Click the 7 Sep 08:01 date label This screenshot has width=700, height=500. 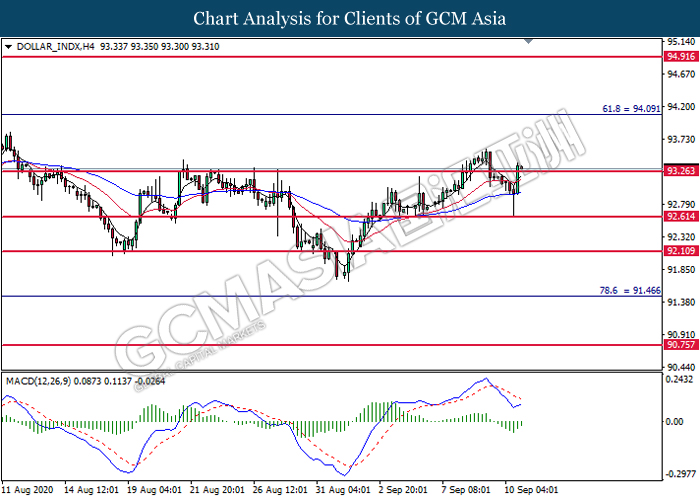466,491
